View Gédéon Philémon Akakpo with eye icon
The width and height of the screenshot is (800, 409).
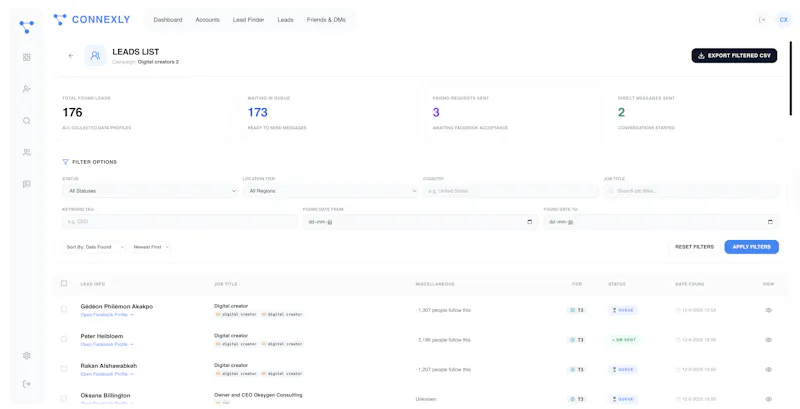pyautogui.click(x=768, y=310)
